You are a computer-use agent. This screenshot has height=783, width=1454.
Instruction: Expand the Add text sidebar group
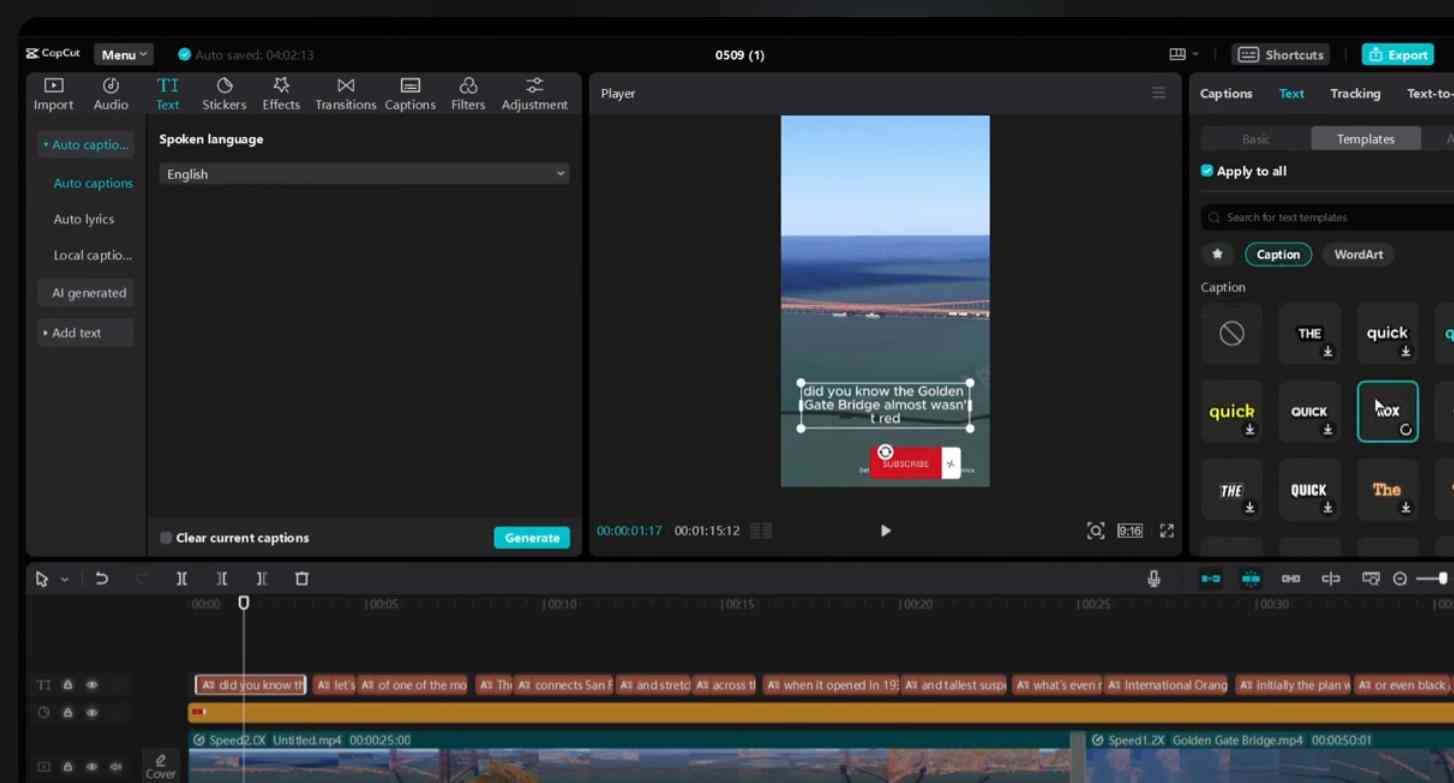(86, 333)
